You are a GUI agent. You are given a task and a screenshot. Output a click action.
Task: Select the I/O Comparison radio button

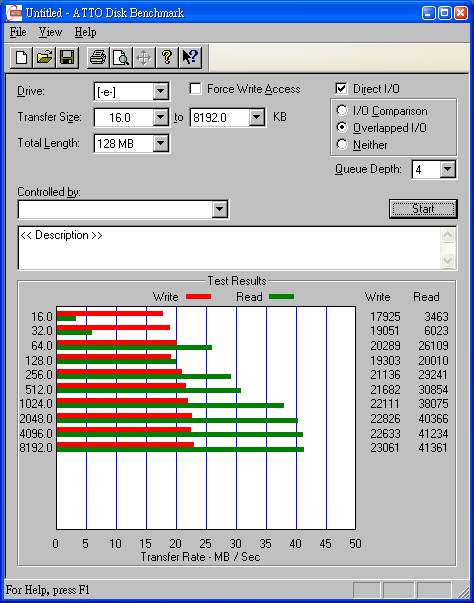[342, 110]
